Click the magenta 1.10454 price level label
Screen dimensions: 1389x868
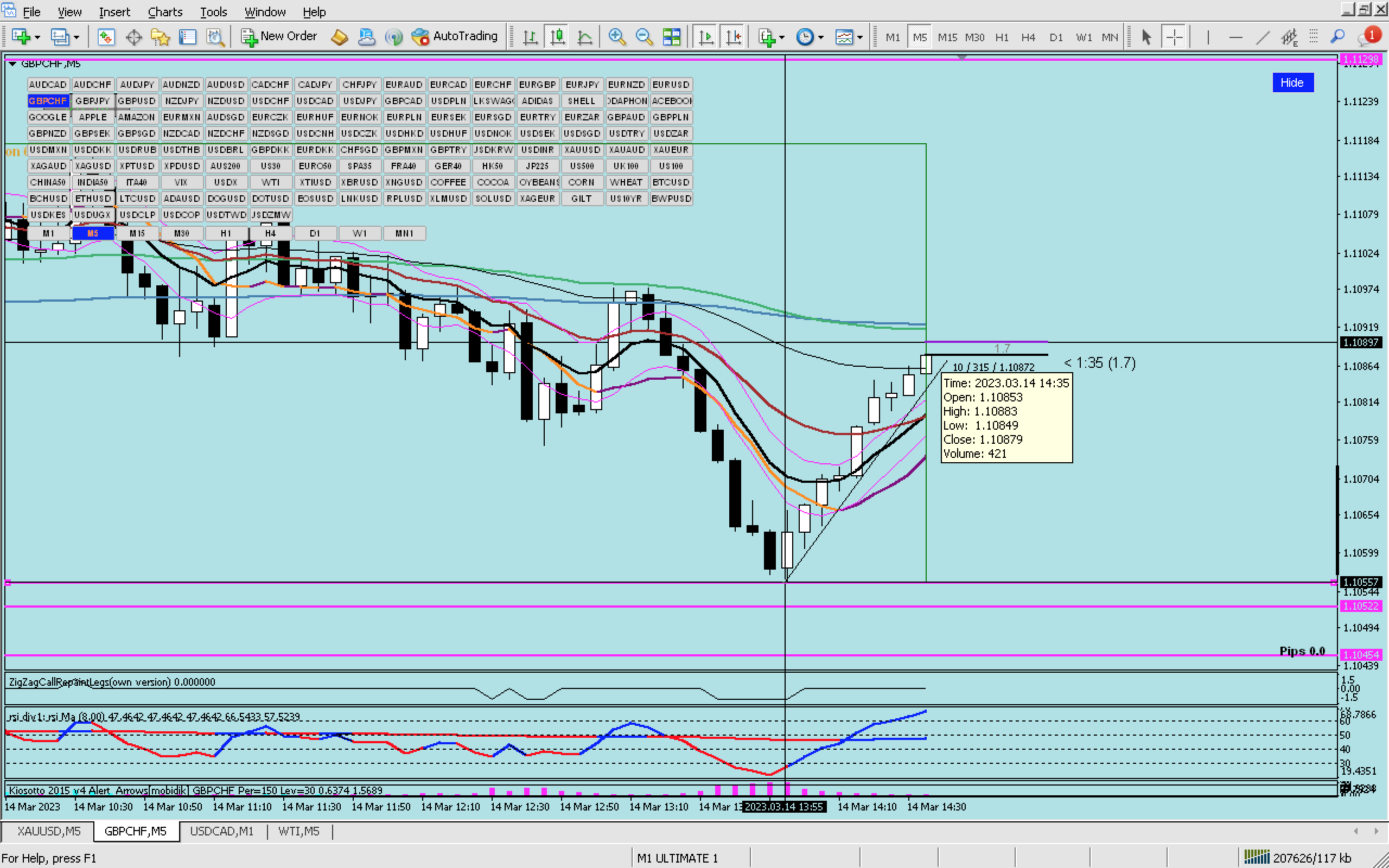1361,654
